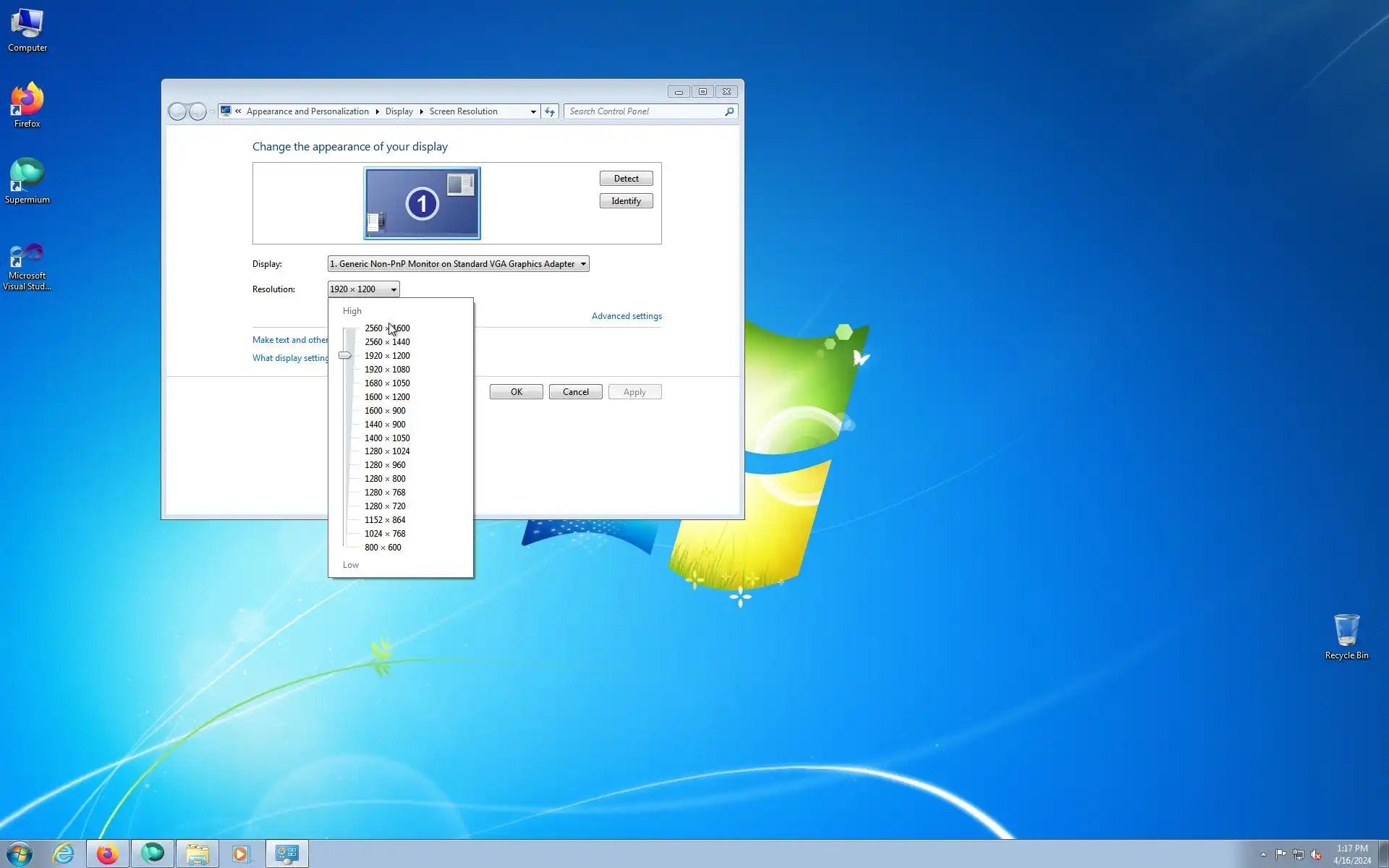
Task: Expand the Display monitor dropdown
Action: pos(583,264)
